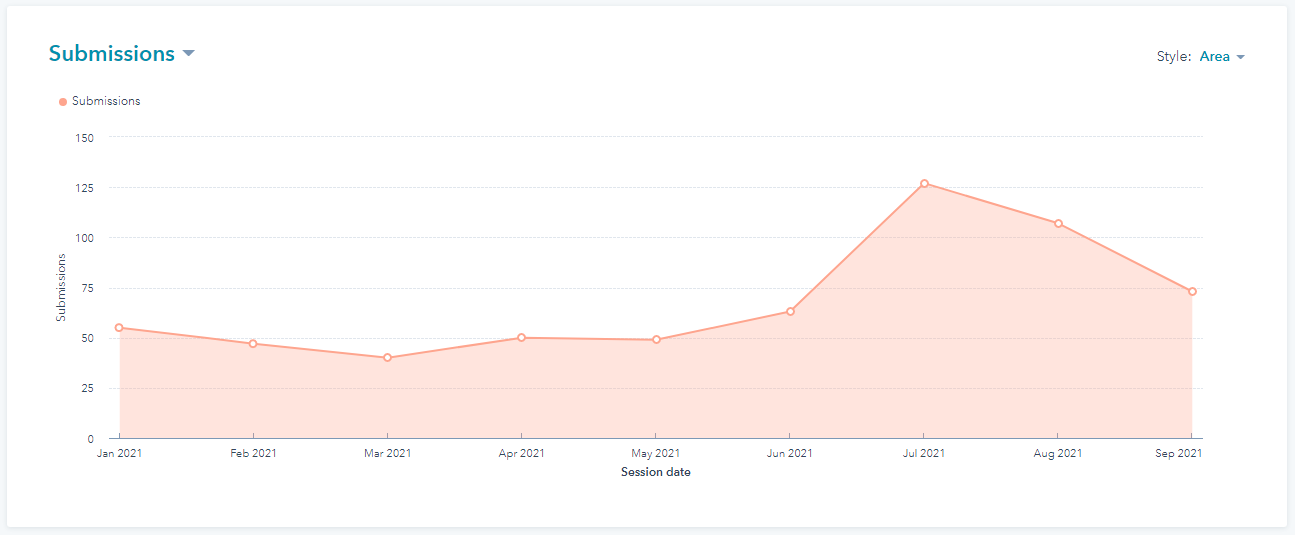Click the caret beside Submissions title
The width and height of the screenshot is (1295, 535).
pyautogui.click(x=188, y=54)
